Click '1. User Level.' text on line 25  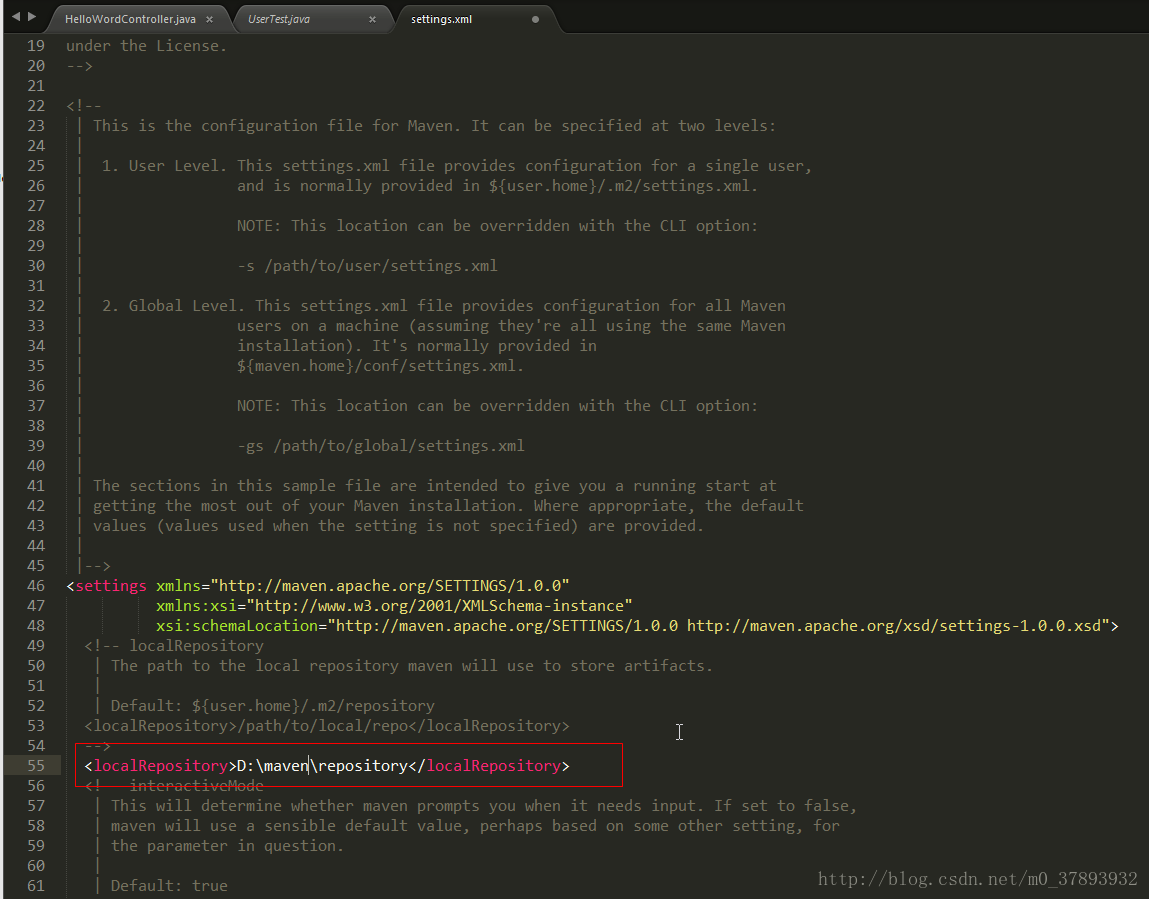[164, 166]
